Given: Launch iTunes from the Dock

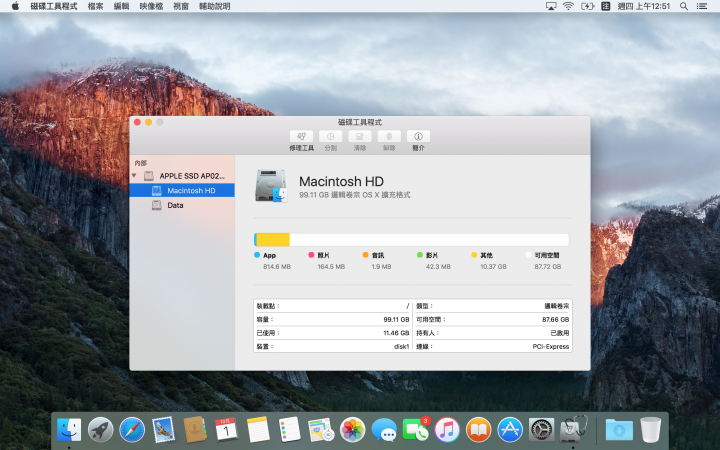Looking at the screenshot, I should point(447,430).
